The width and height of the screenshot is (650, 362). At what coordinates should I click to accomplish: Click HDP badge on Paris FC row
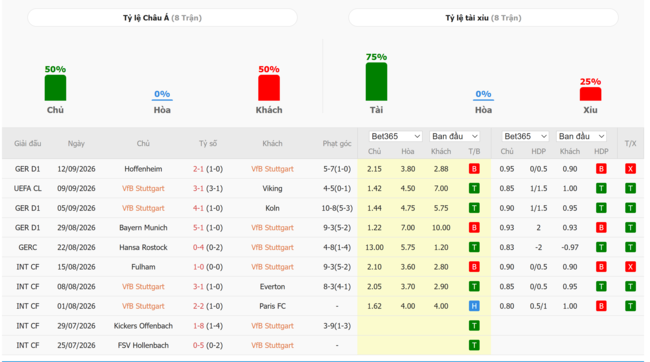[x=601, y=306]
